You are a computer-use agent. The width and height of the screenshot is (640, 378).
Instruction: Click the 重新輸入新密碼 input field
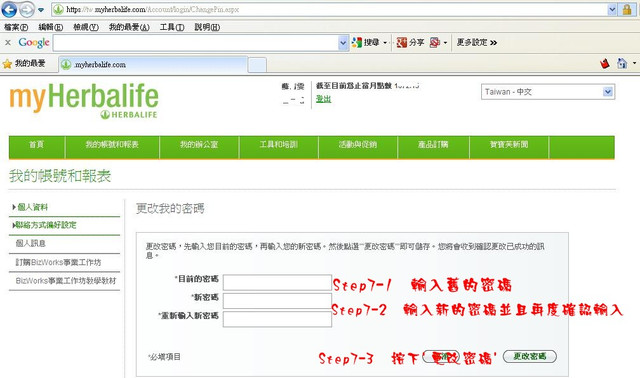[x=277, y=319]
